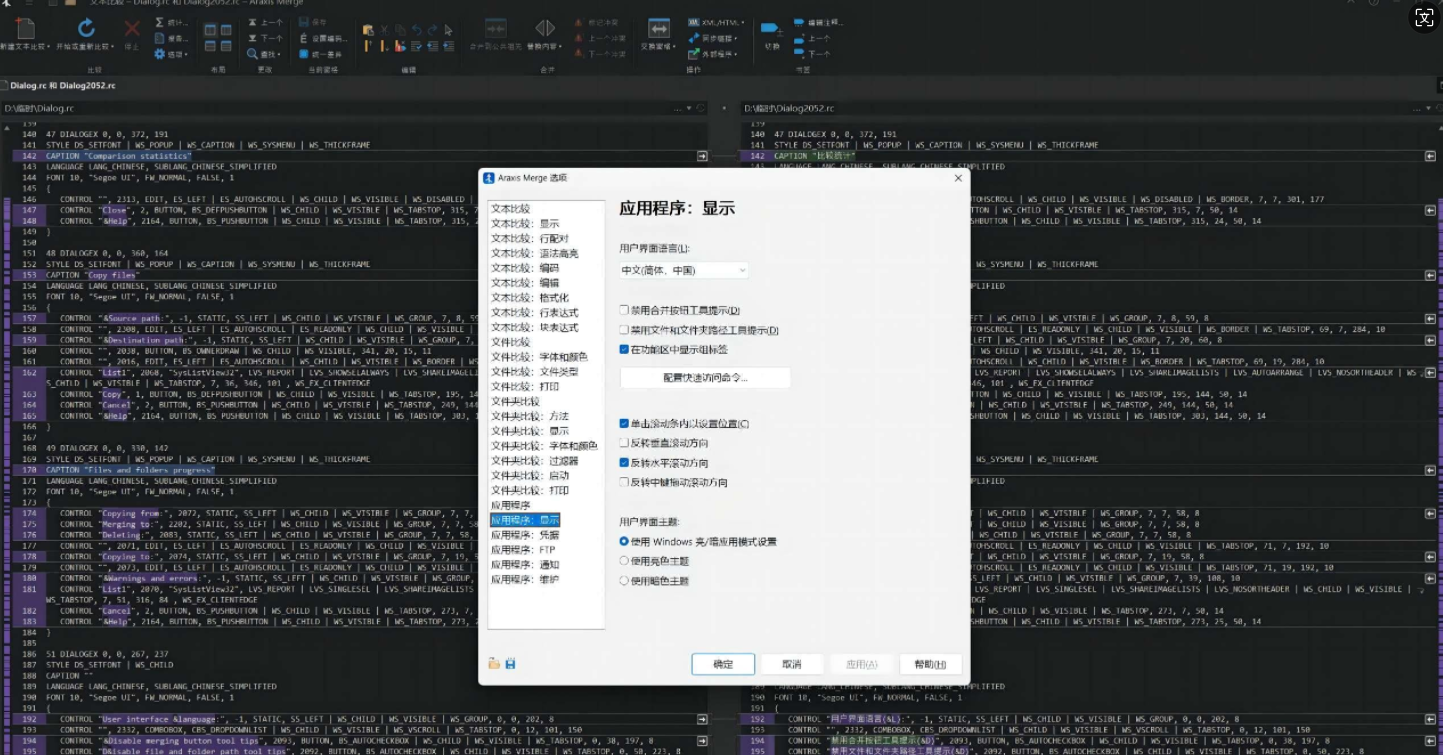Select 应用程序: 维护 in options list
This screenshot has width=1443, height=755.
(525, 580)
